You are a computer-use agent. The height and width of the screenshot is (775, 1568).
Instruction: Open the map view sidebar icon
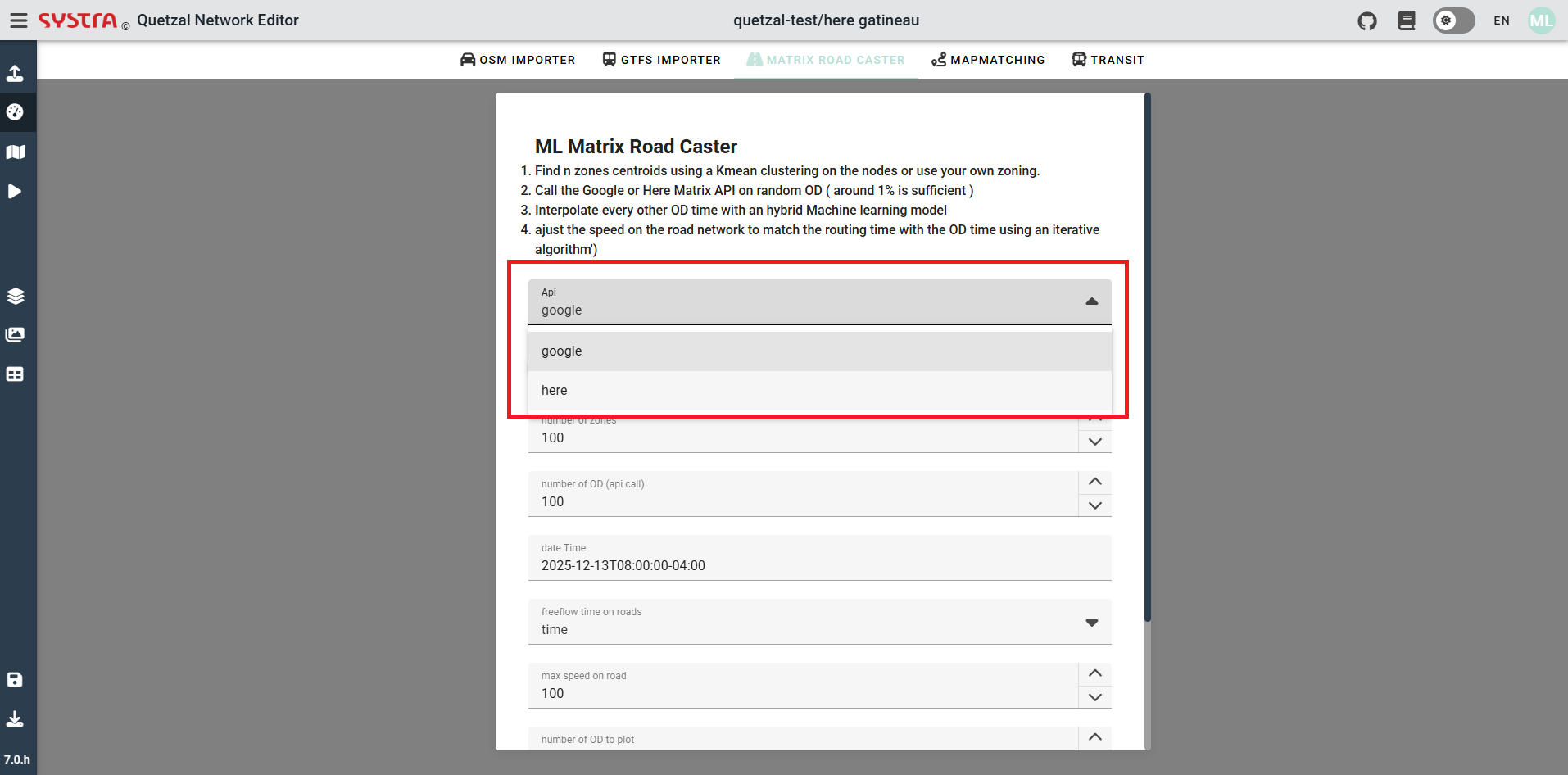tap(15, 152)
